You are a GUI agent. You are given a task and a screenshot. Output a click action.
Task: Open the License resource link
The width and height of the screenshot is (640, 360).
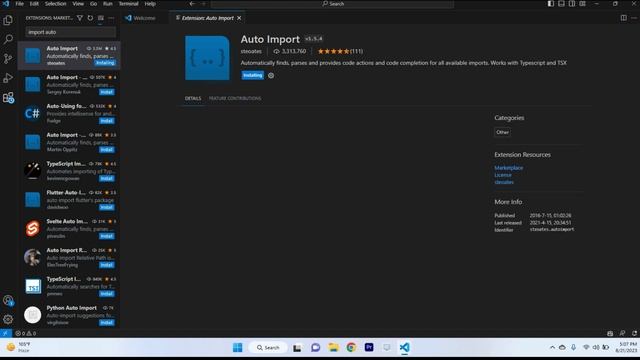pos(503,175)
